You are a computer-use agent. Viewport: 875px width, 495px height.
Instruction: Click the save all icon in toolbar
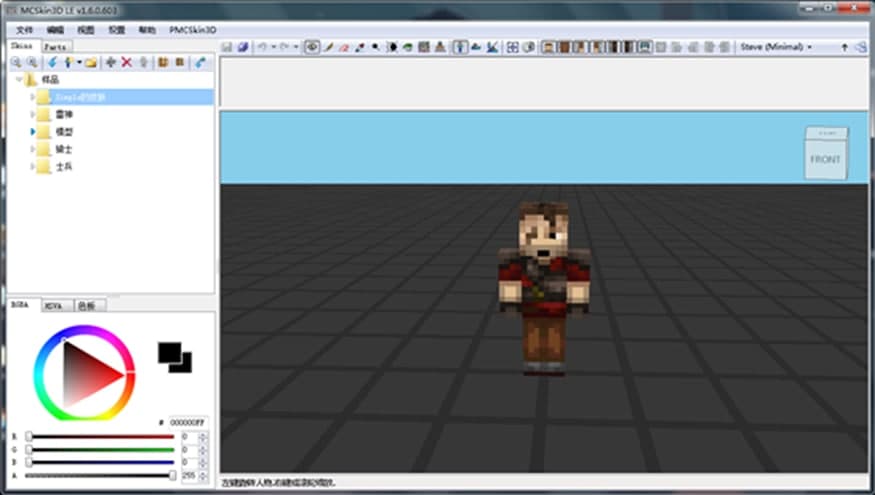243,47
